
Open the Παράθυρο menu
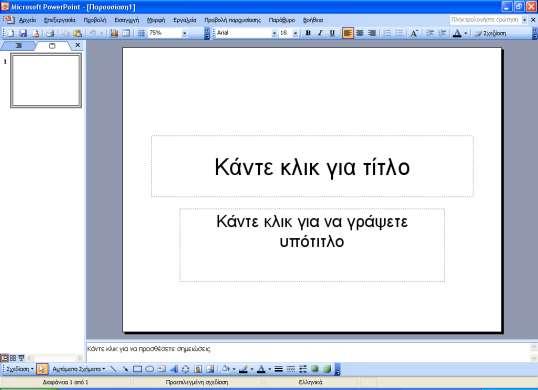(x=282, y=20)
